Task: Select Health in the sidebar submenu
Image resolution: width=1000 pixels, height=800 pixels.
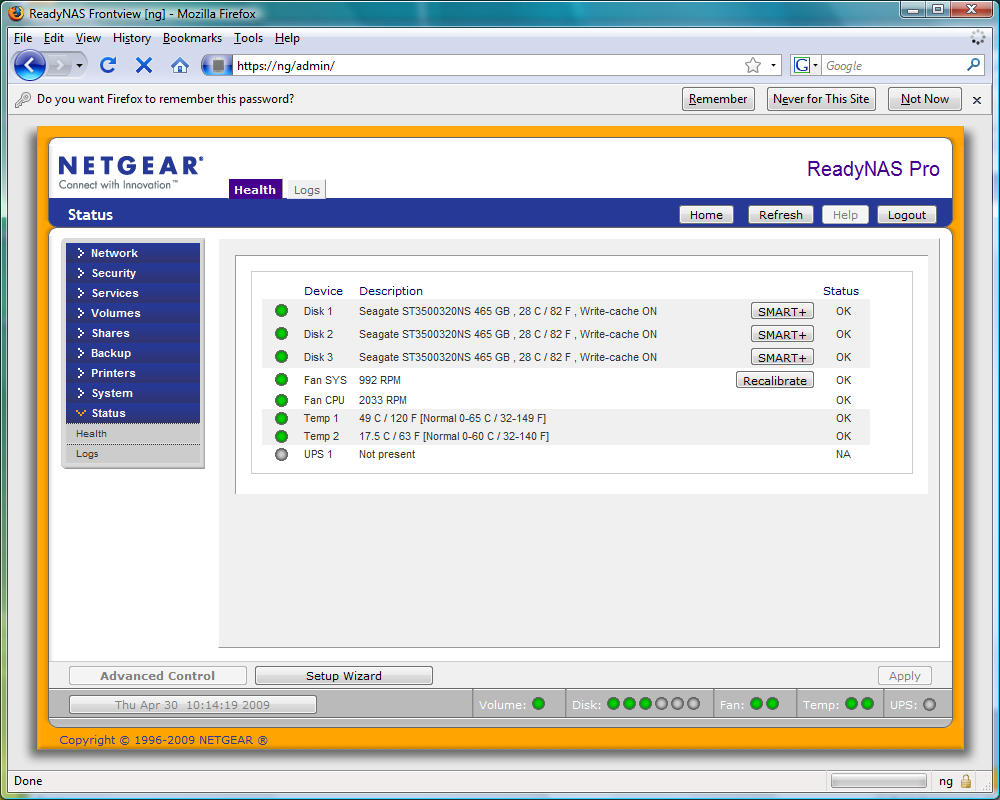Action: (x=133, y=434)
